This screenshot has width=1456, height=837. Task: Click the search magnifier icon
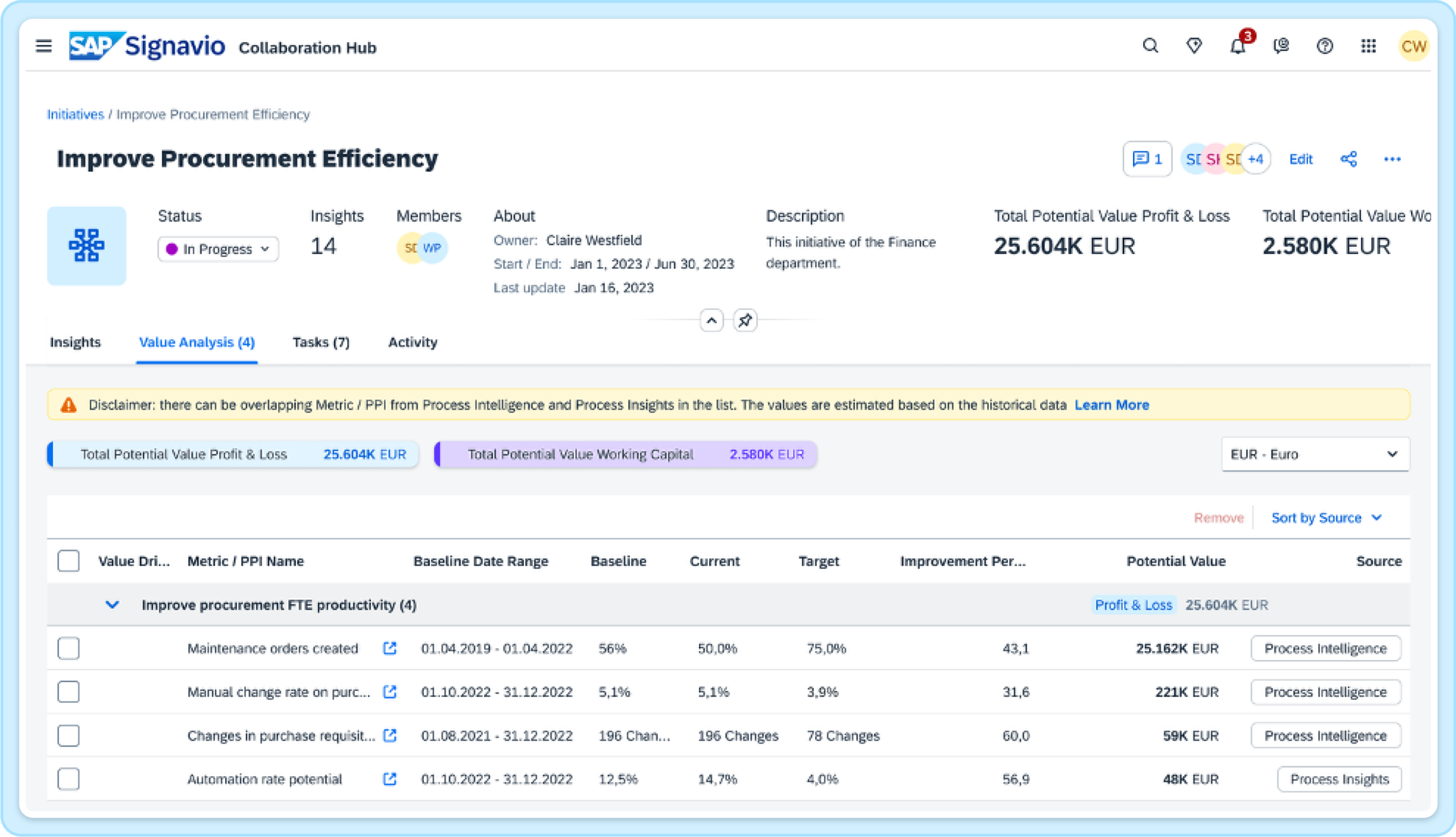click(1150, 45)
